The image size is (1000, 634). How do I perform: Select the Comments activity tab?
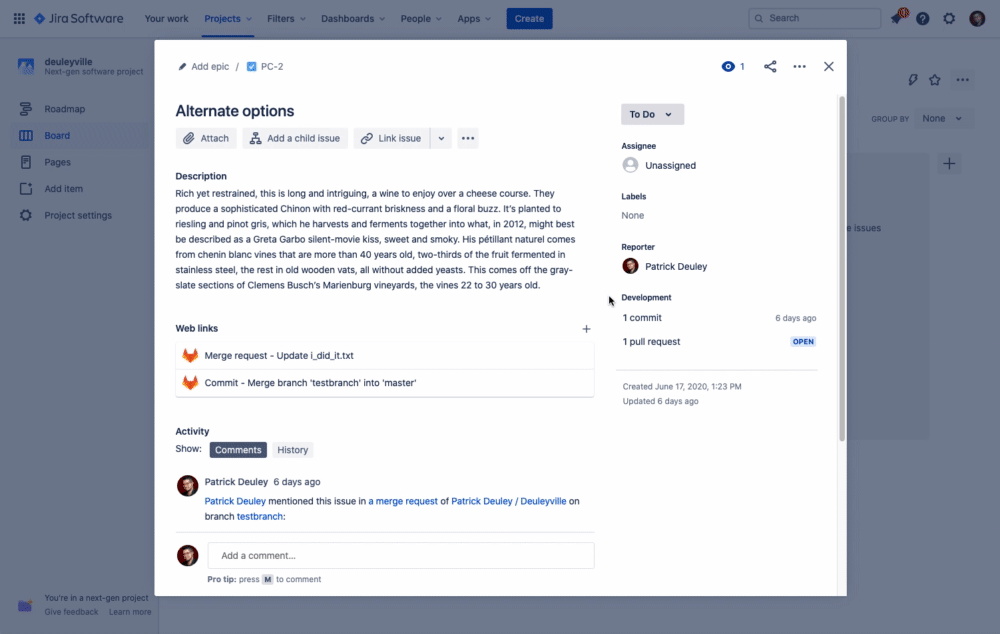point(238,450)
